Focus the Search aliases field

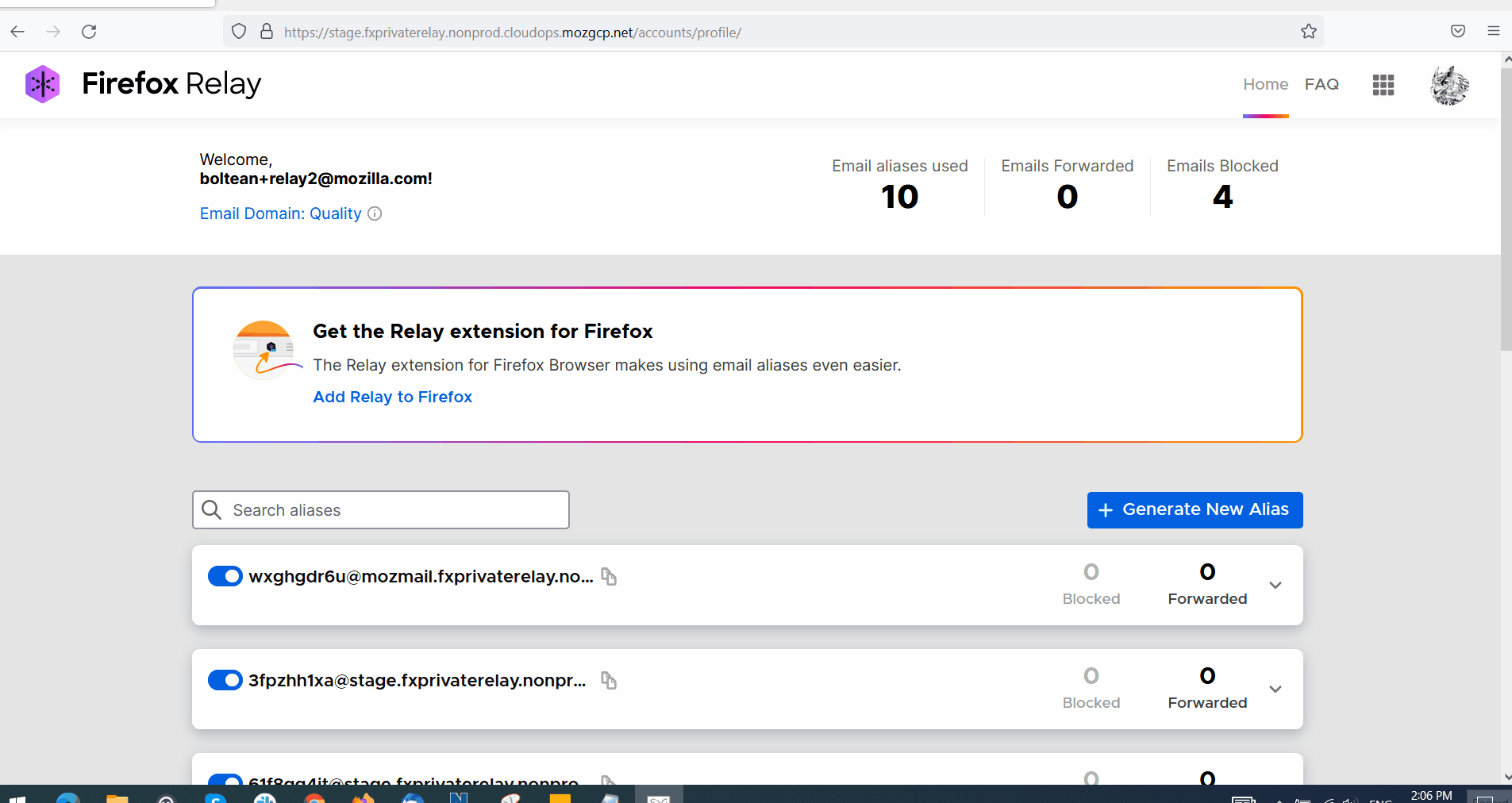[x=381, y=509]
